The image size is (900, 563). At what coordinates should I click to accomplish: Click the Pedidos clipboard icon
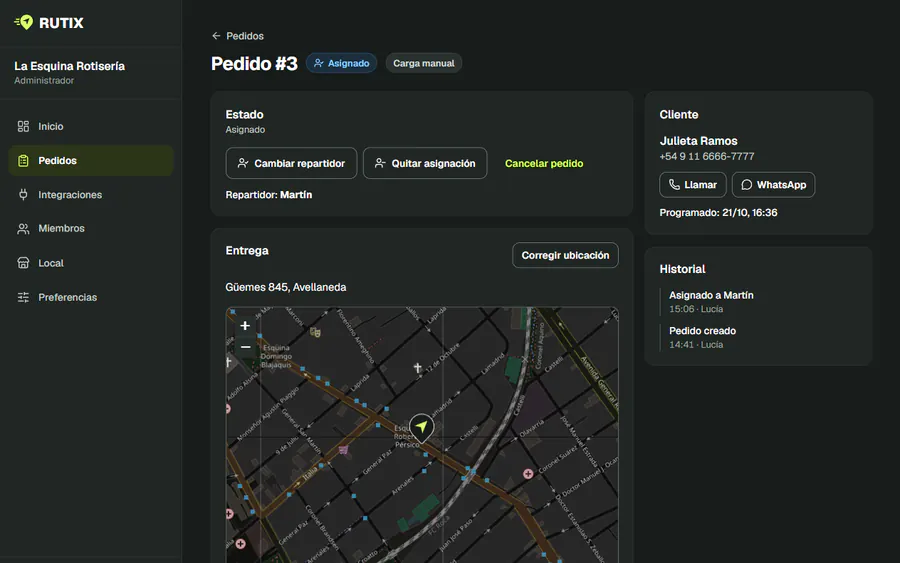pyautogui.click(x=23, y=161)
